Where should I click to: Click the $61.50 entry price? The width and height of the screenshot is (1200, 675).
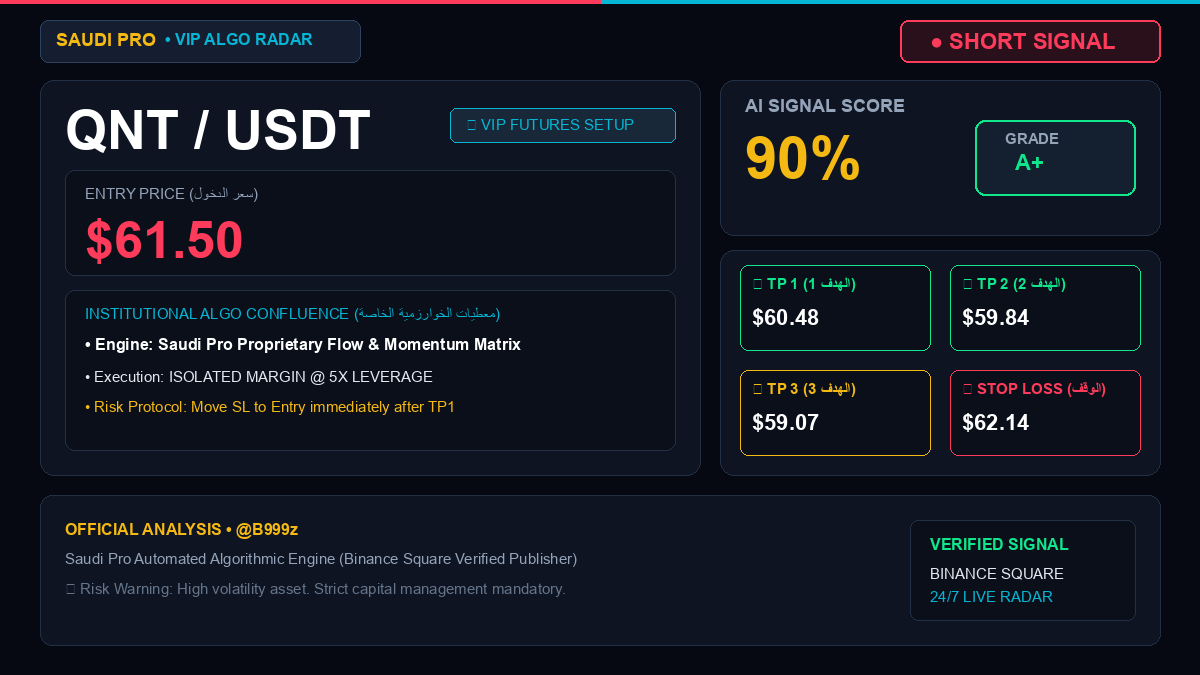(x=164, y=240)
